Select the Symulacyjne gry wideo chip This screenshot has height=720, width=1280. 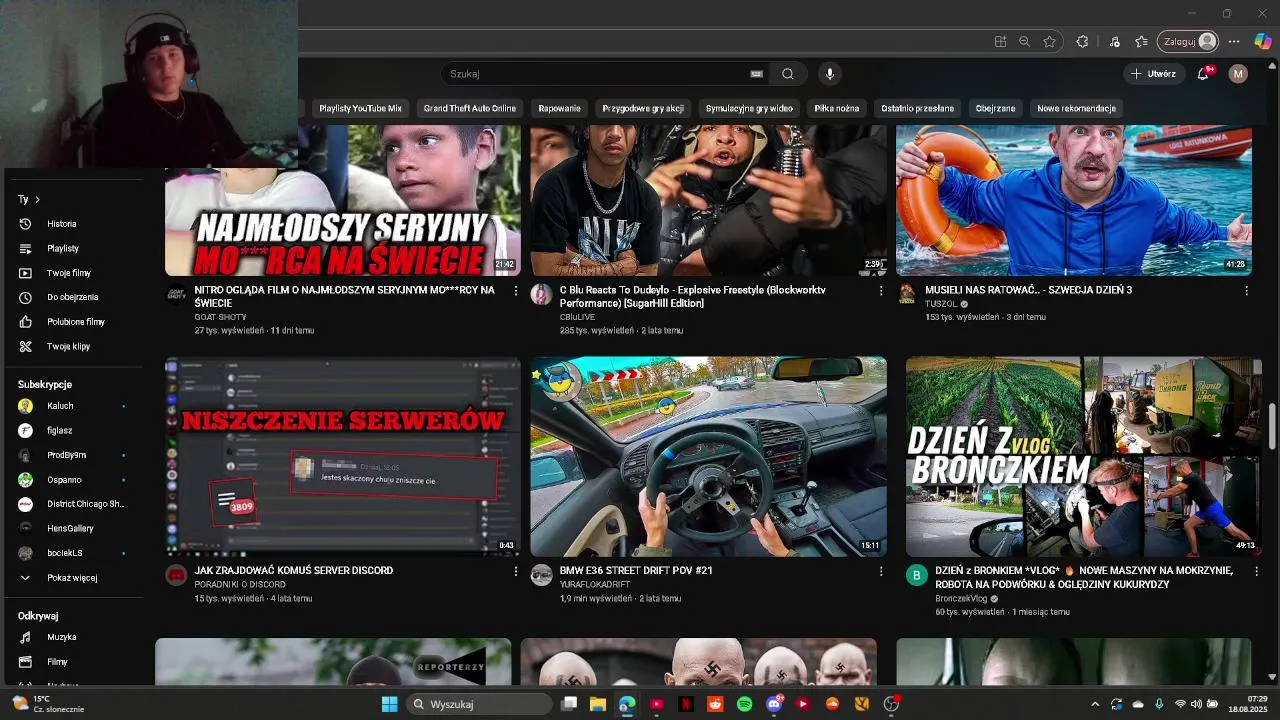(x=749, y=108)
